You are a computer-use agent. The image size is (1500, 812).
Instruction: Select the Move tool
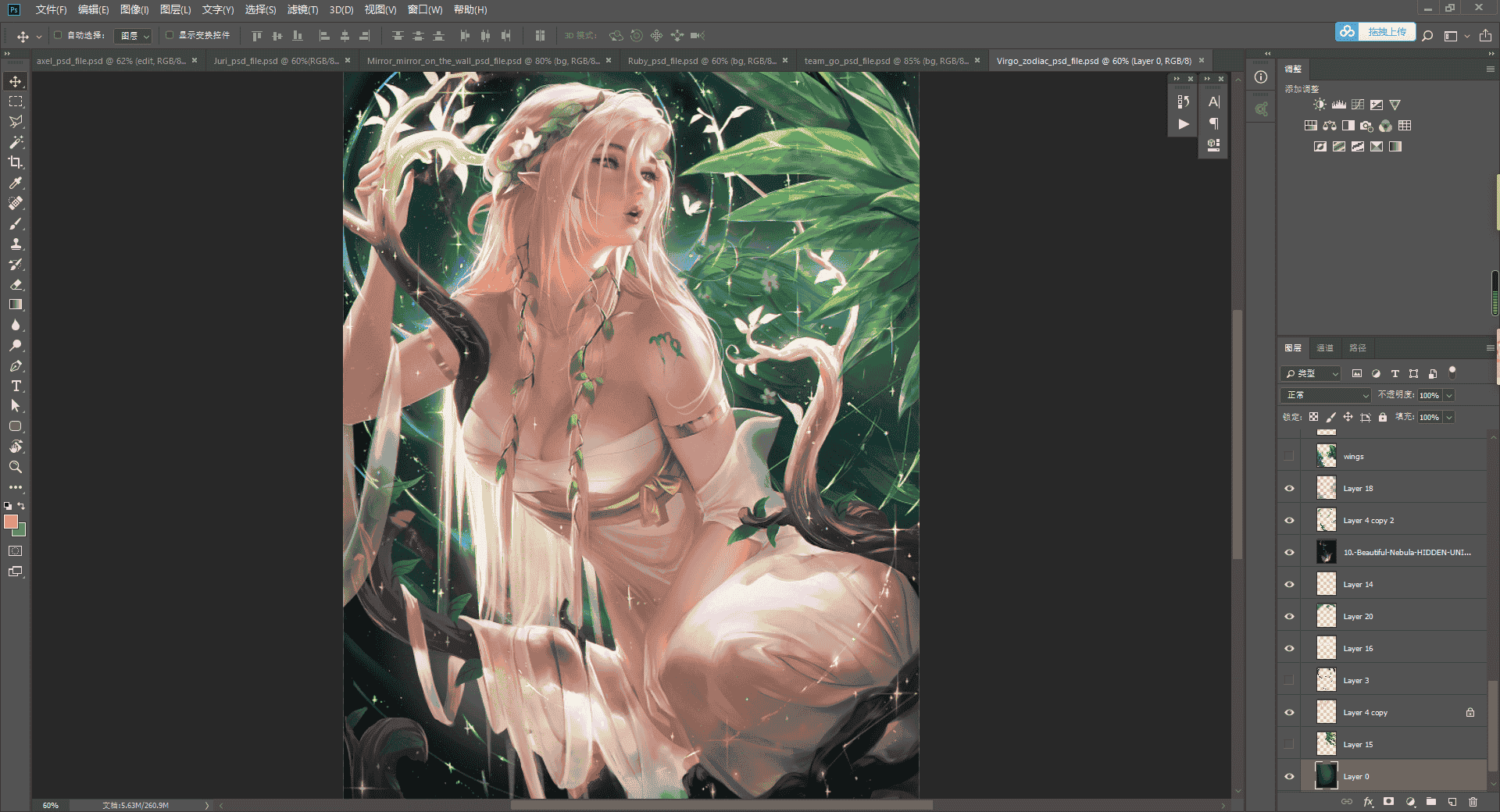coord(16,81)
